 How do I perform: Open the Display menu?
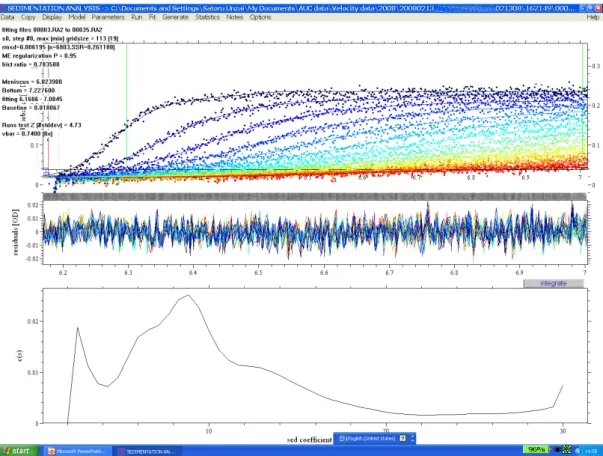(52, 17)
